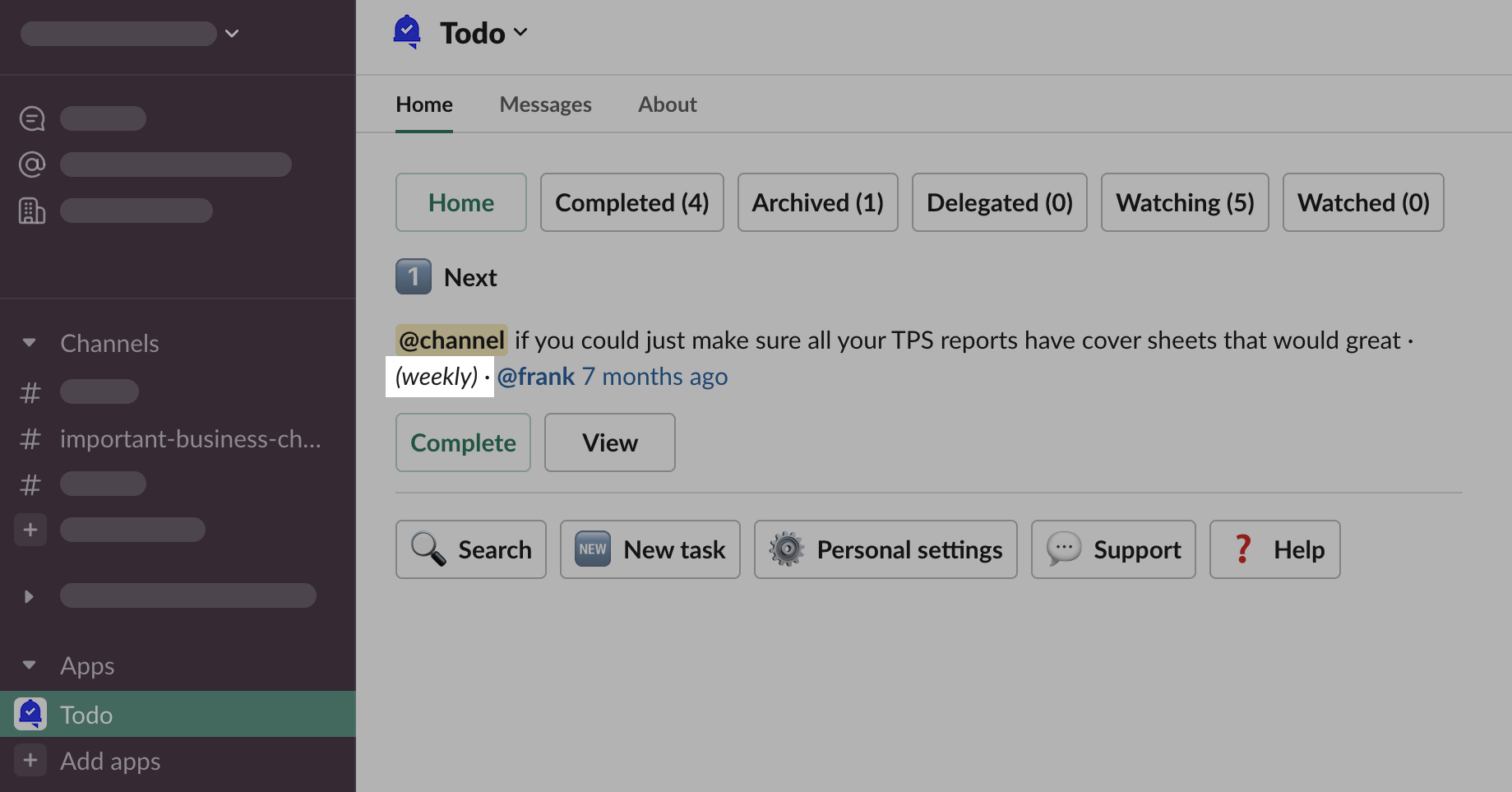Open the @frank mention link
The image size is (1512, 792).
[536, 377]
